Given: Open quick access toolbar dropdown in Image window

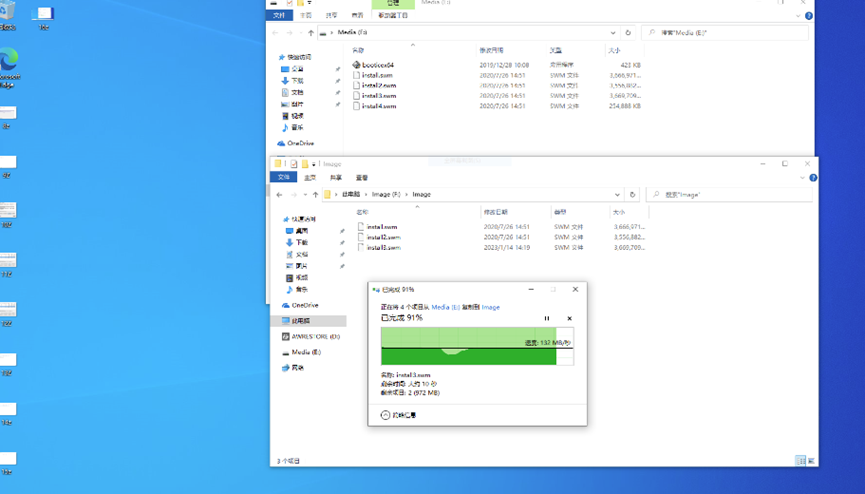Looking at the screenshot, I should 313,164.
